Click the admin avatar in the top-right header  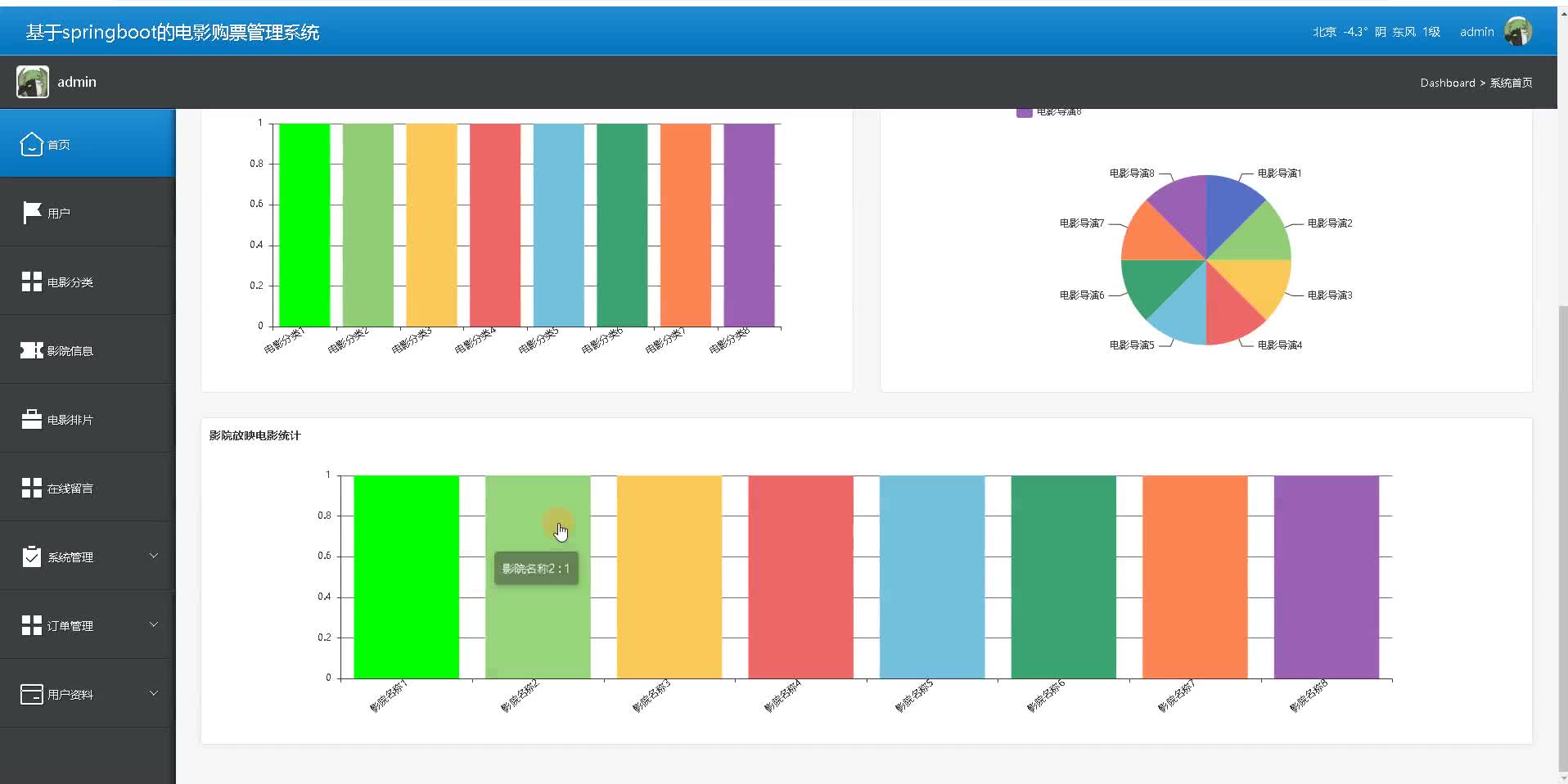(x=1518, y=32)
